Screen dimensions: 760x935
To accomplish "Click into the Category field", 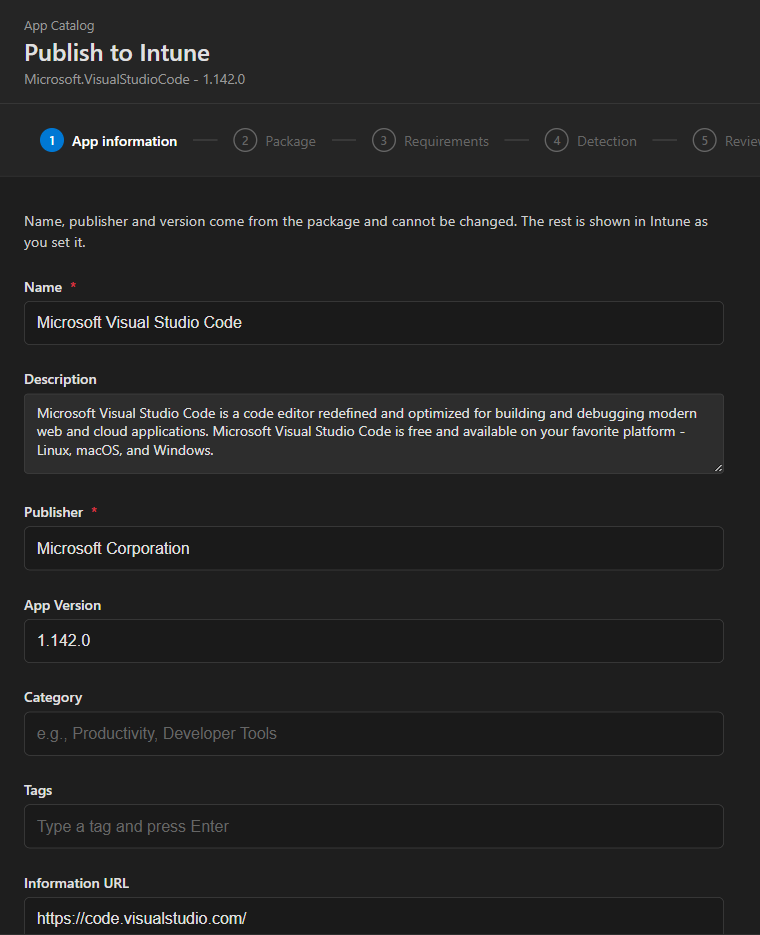I will pyautogui.click(x=374, y=733).
